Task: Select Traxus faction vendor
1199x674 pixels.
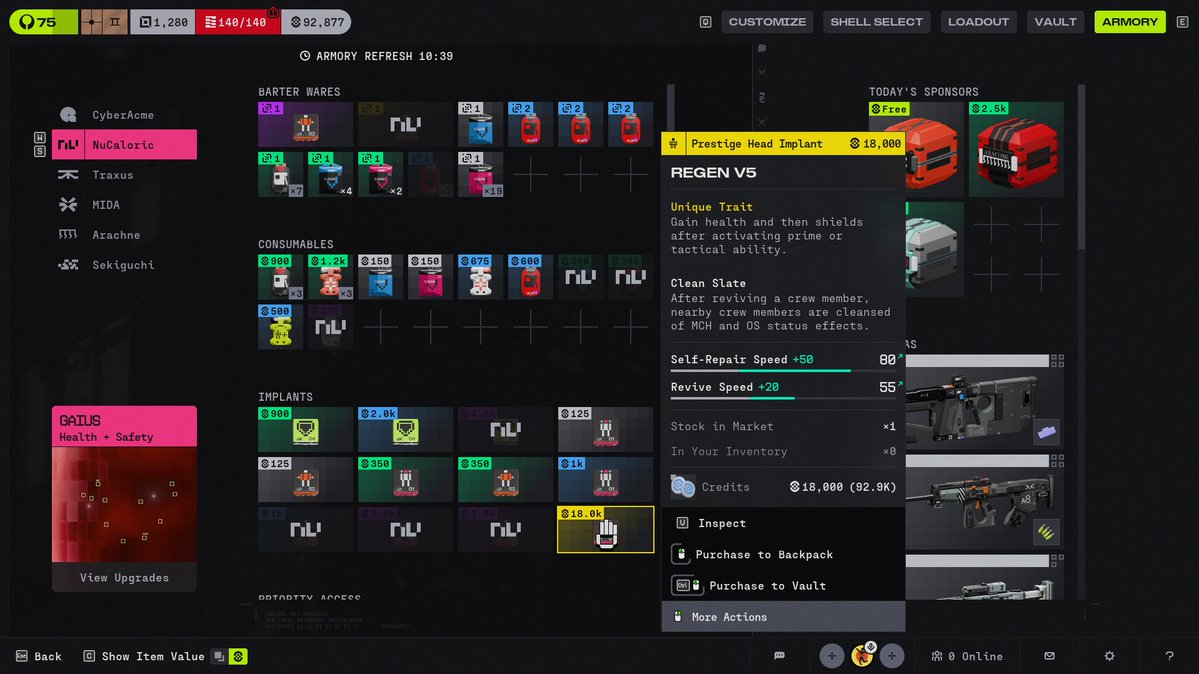Action: point(124,174)
